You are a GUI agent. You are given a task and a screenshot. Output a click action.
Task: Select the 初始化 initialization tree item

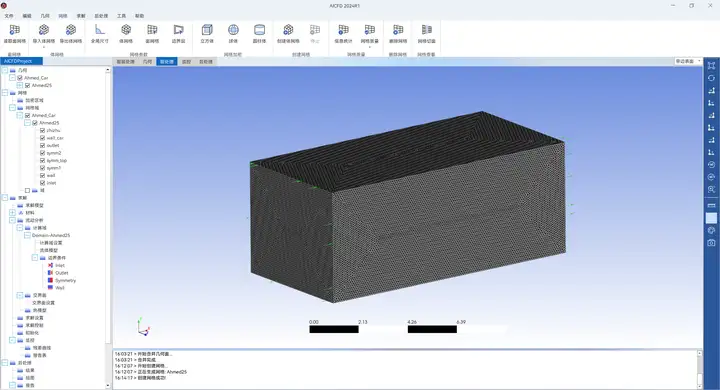pyautogui.click(x=32, y=333)
